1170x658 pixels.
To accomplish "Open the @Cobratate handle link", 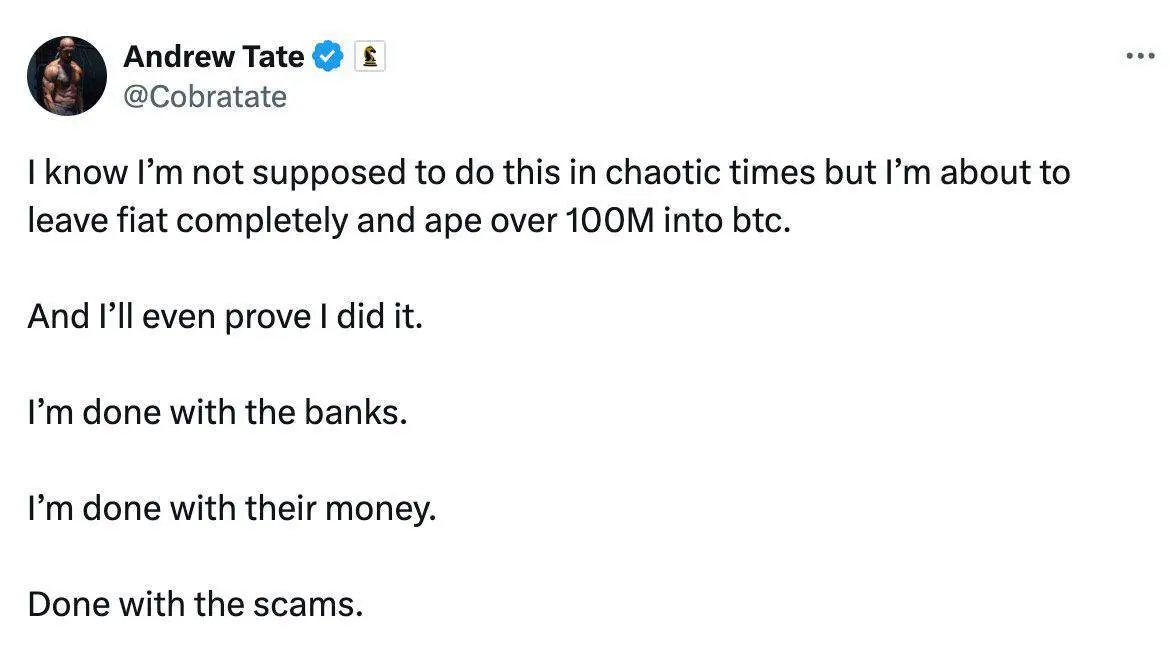I will click(x=205, y=97).
